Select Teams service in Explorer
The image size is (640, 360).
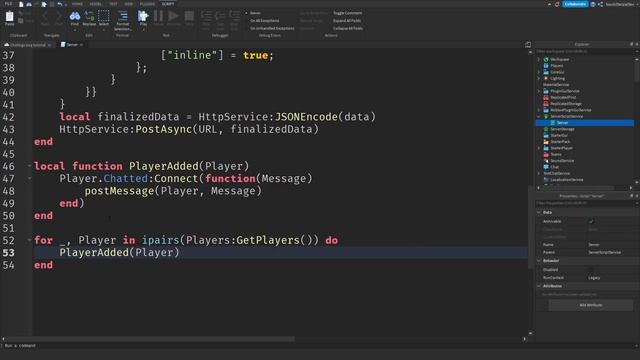click(556, 154)
